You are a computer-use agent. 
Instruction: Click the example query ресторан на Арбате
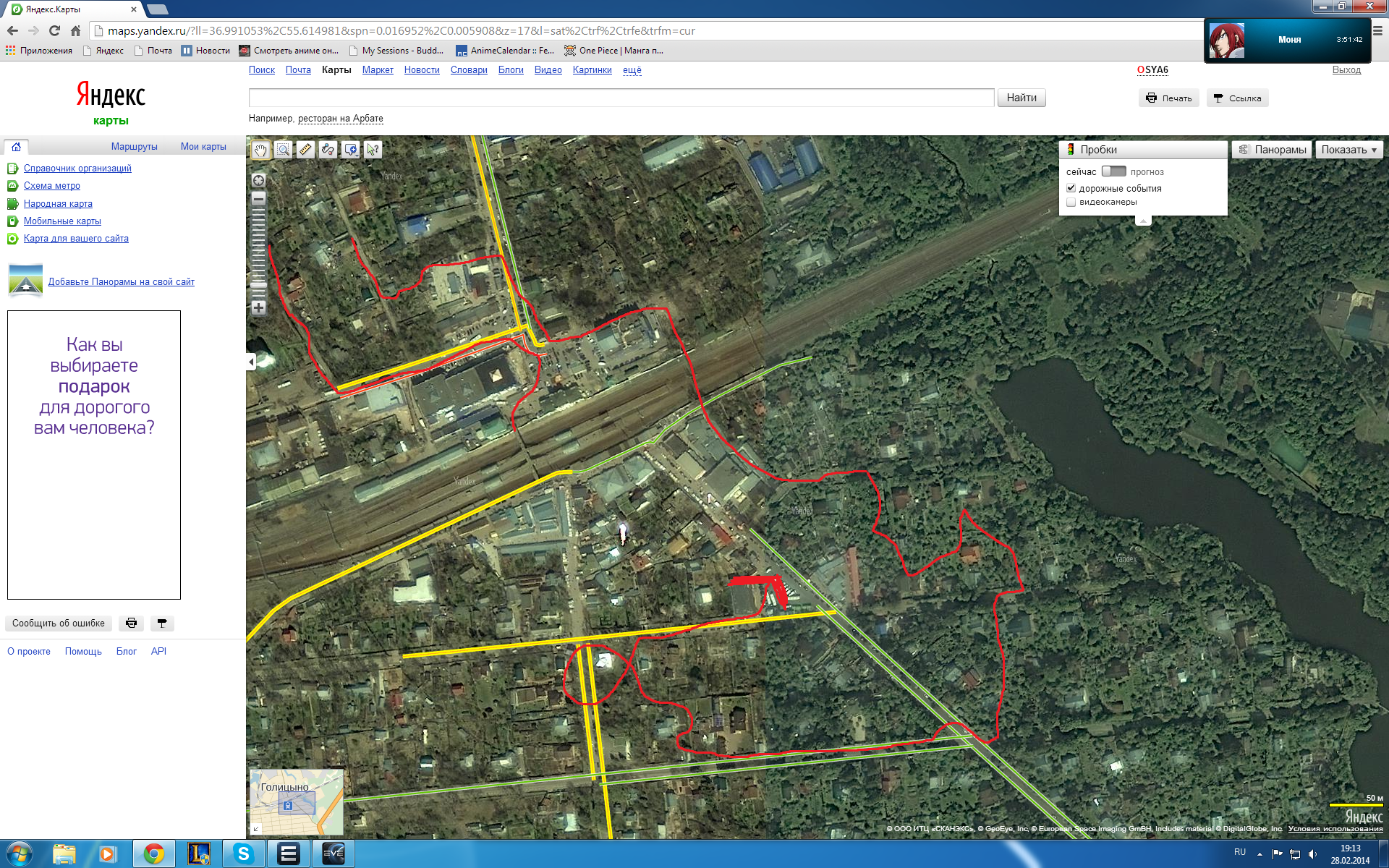341,119
